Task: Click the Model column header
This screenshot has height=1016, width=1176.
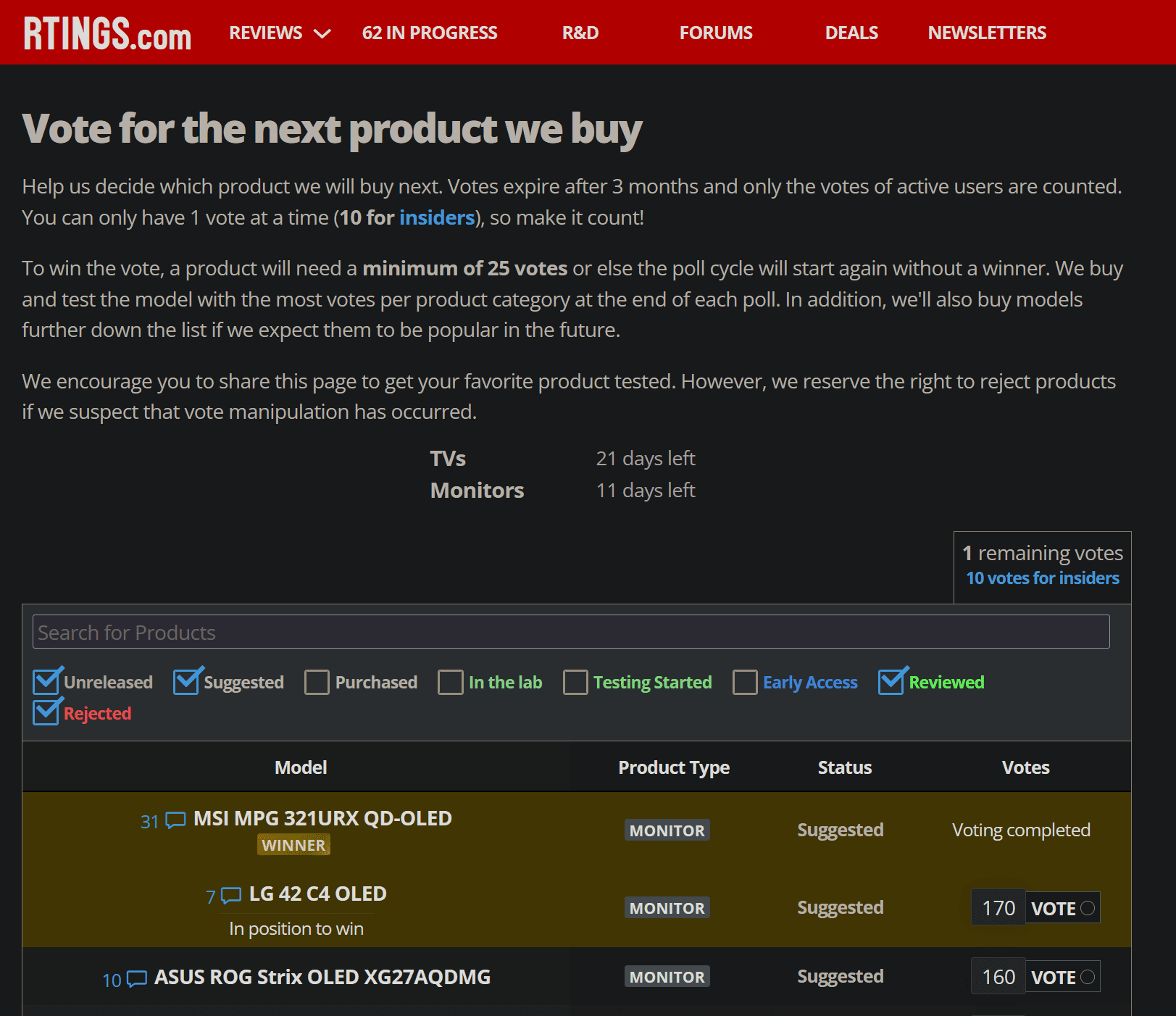Action: click(x=301, y=767)
